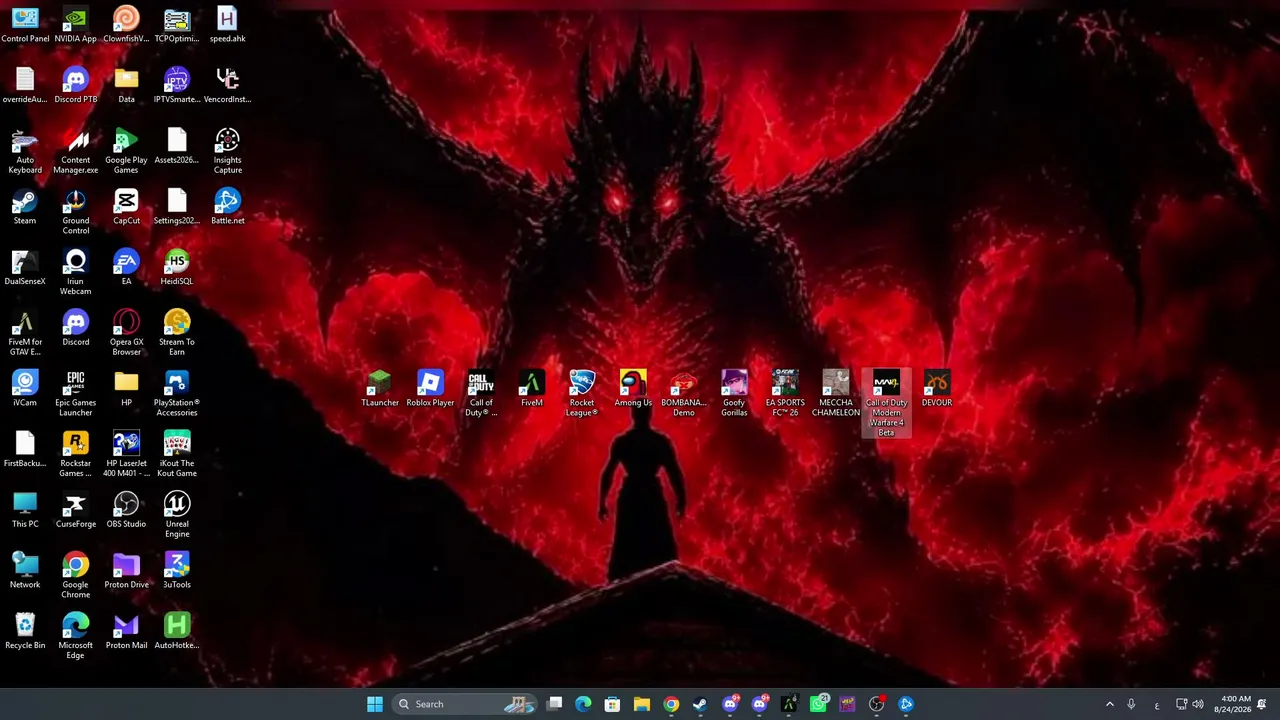Select the Auto Keyboard desktop icon
Screen dimensions: 1280x720
[x=25, y=152]
